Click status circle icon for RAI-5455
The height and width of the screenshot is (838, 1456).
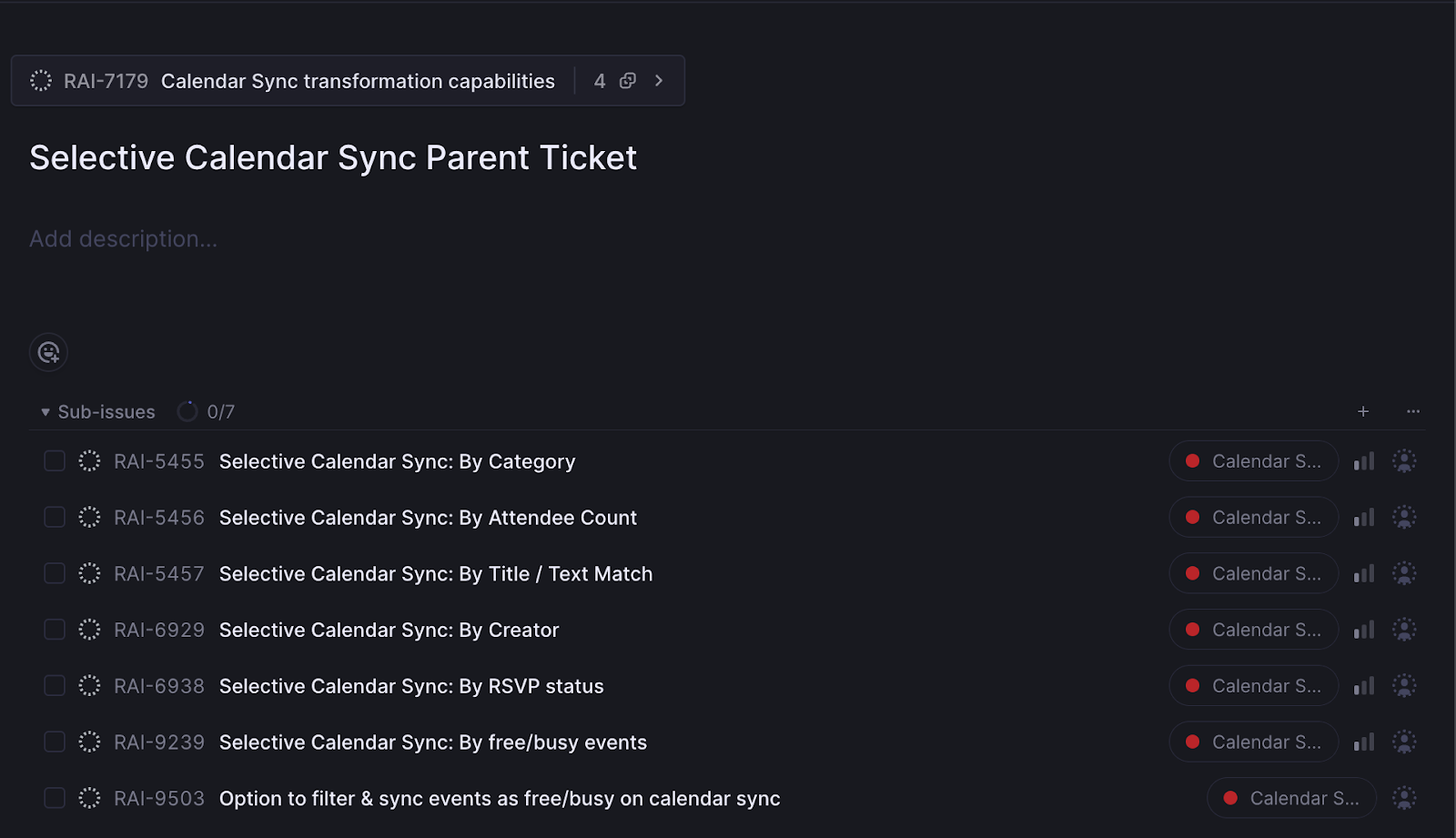pos(89,461)
